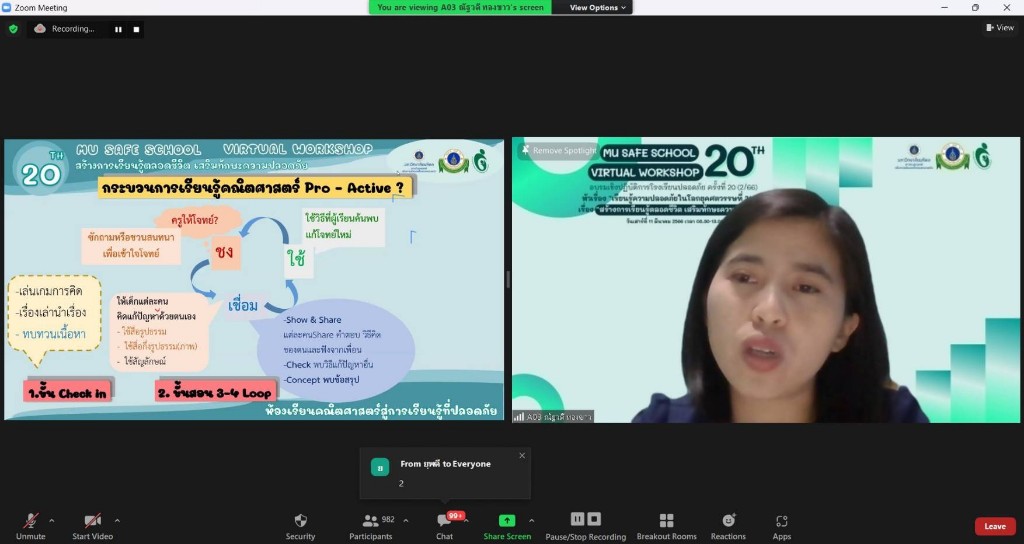Click the chat badge showing 99+
1024x544 pixels.
click(456, 516)
